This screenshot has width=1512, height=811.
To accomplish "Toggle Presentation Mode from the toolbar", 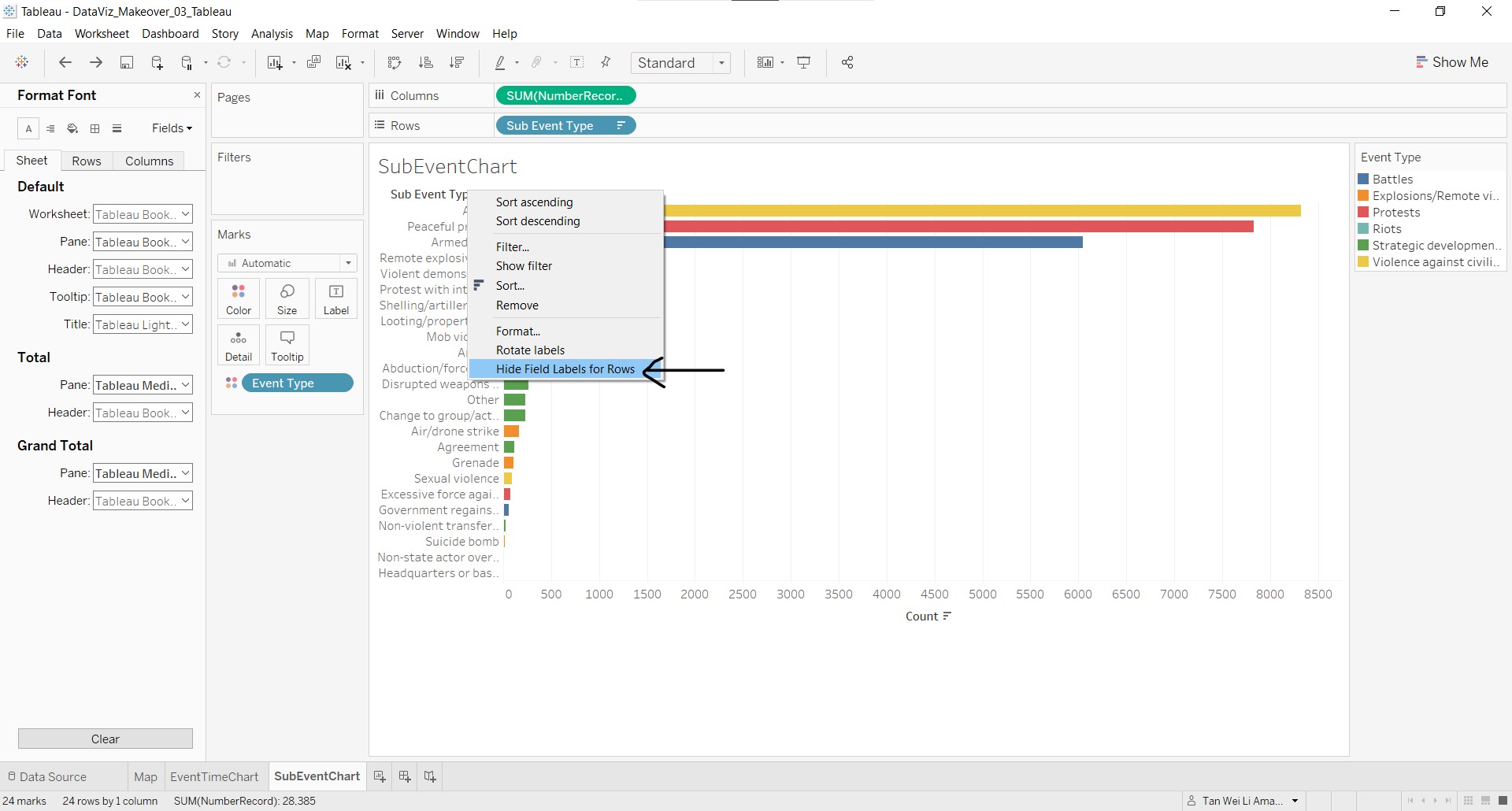I will [x=804, y=63].
